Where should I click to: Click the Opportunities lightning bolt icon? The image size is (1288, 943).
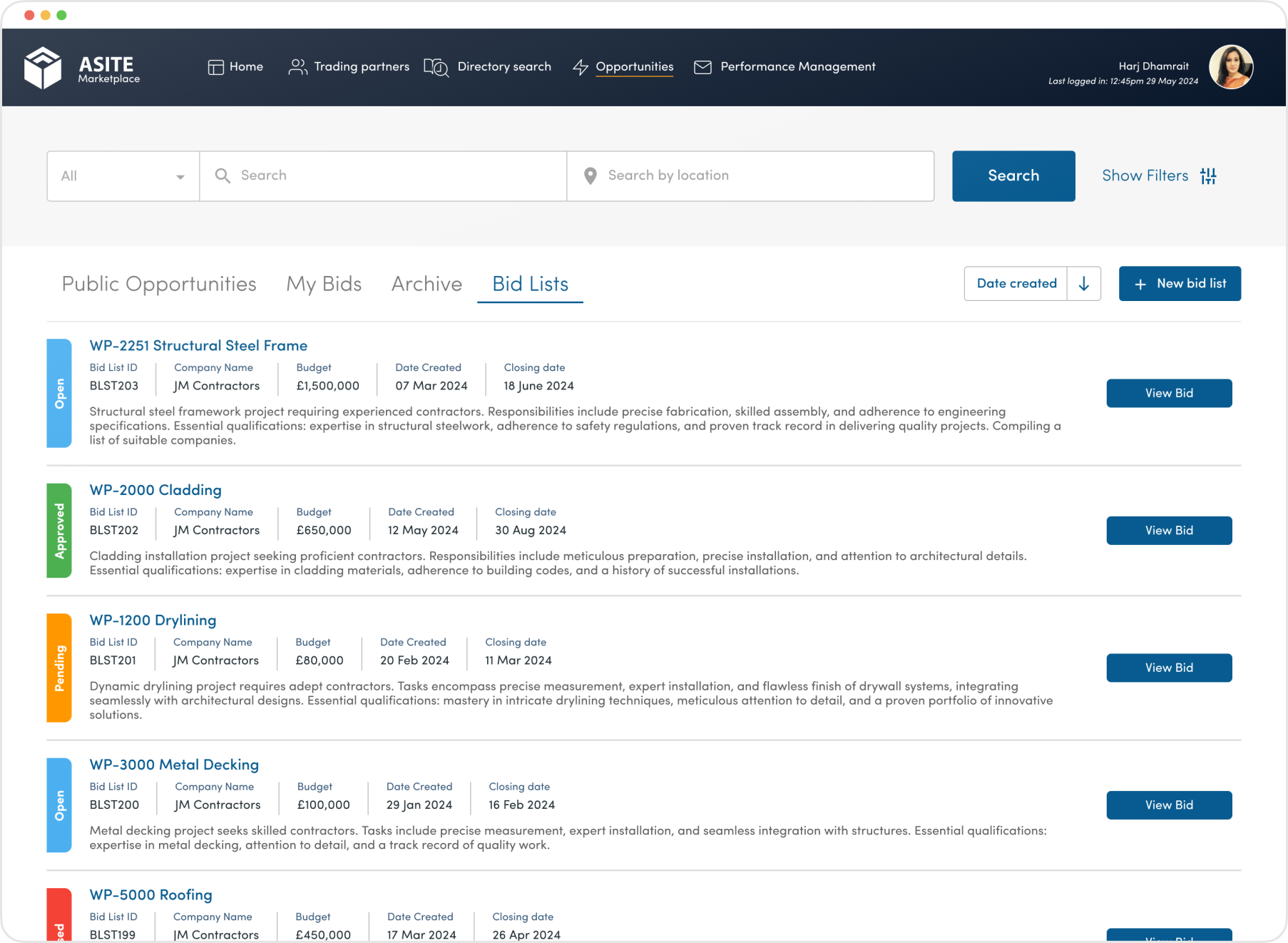(580, 66)
